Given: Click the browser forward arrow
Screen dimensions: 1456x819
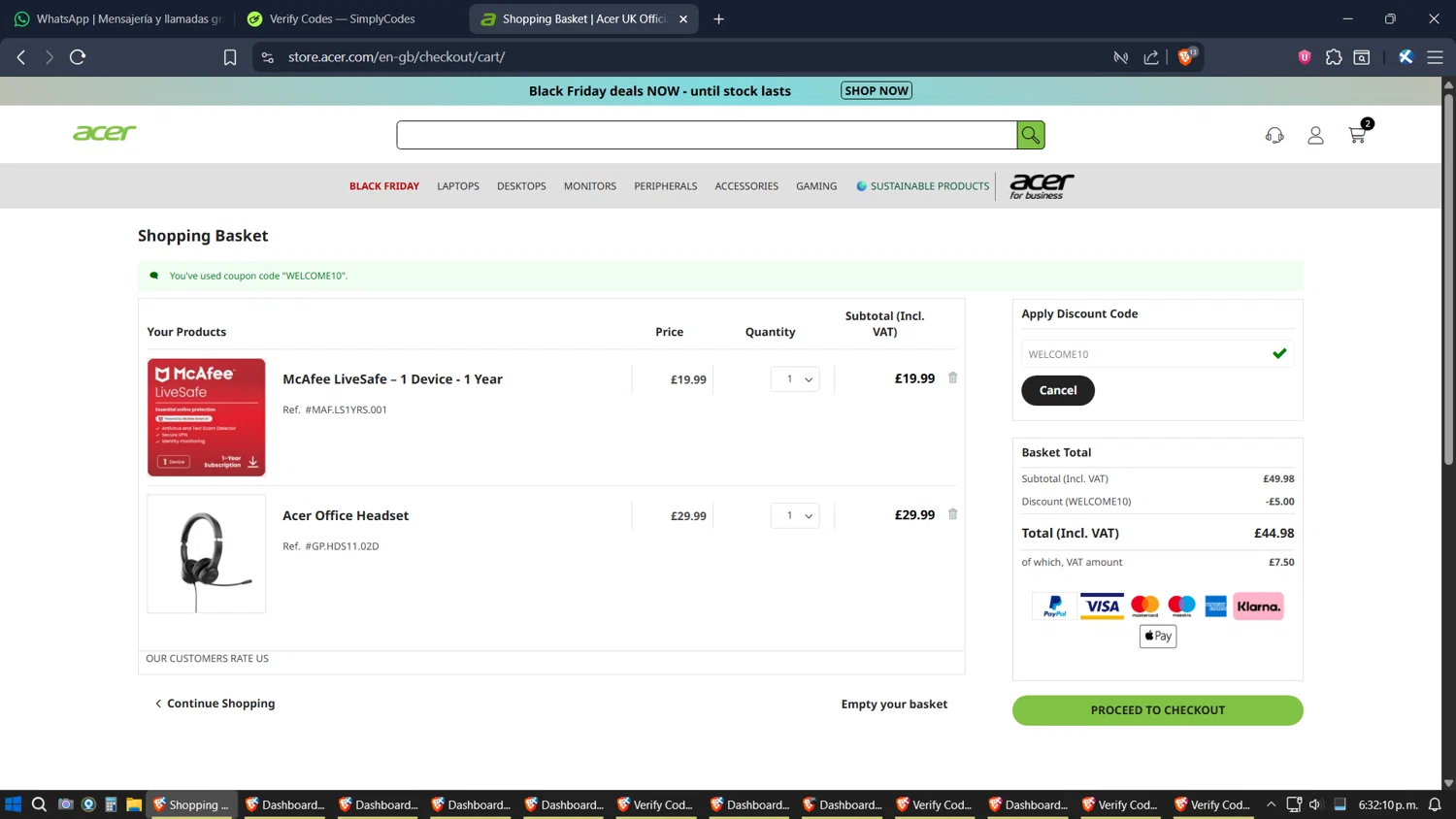Looking at the screenshot, I should [x=49, y=57].
